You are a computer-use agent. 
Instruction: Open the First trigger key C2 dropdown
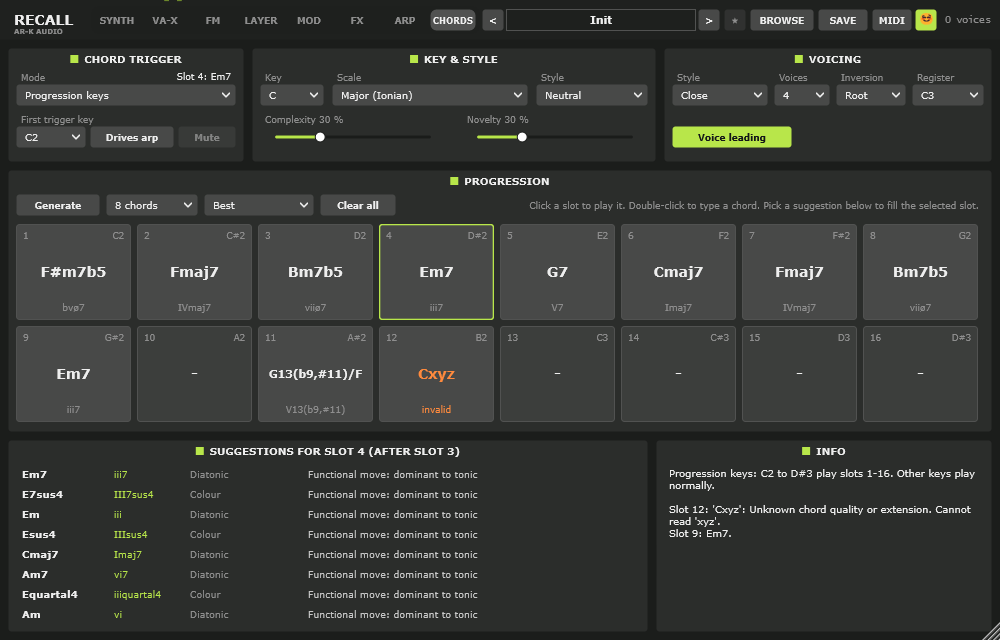tap(51, 137)
